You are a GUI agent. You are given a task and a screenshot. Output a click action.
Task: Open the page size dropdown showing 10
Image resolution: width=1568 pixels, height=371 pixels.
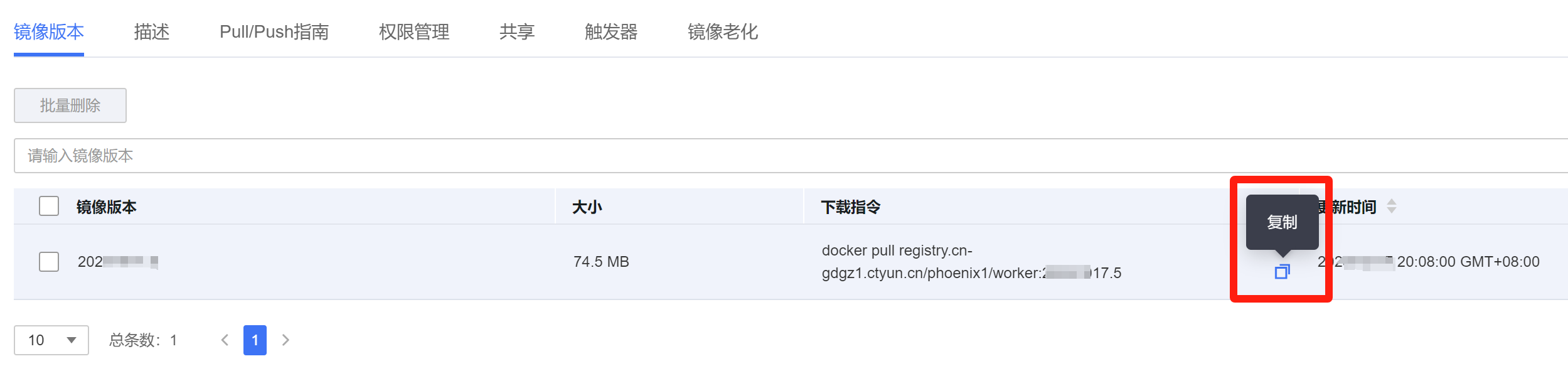(x=51, y=340)
